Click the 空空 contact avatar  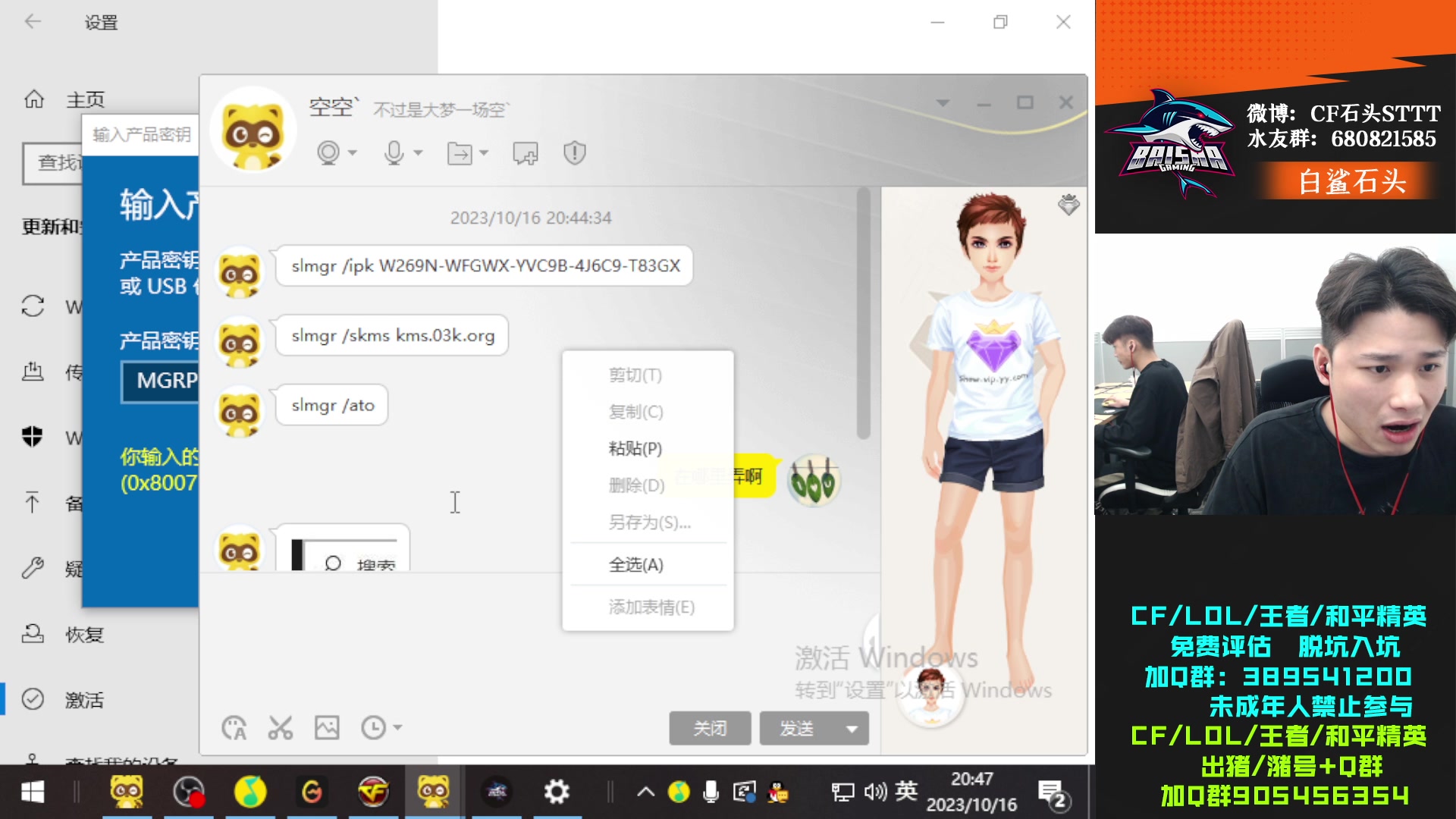pos(253,130)
